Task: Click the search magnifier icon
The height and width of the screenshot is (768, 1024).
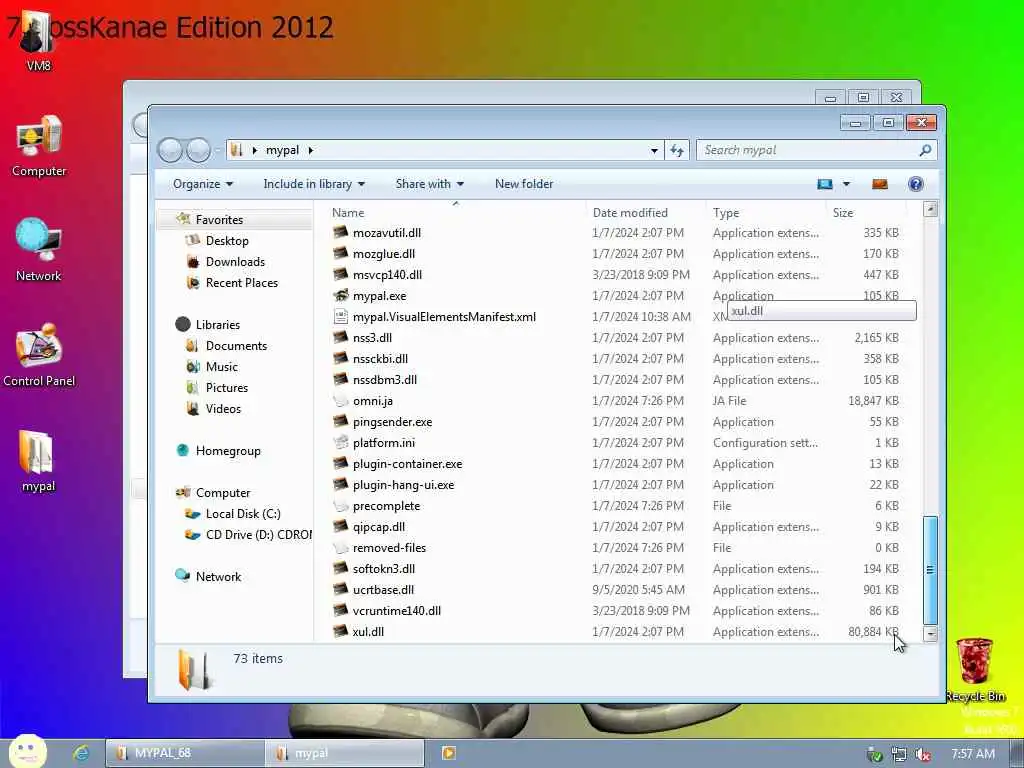Action: [925, 150]
